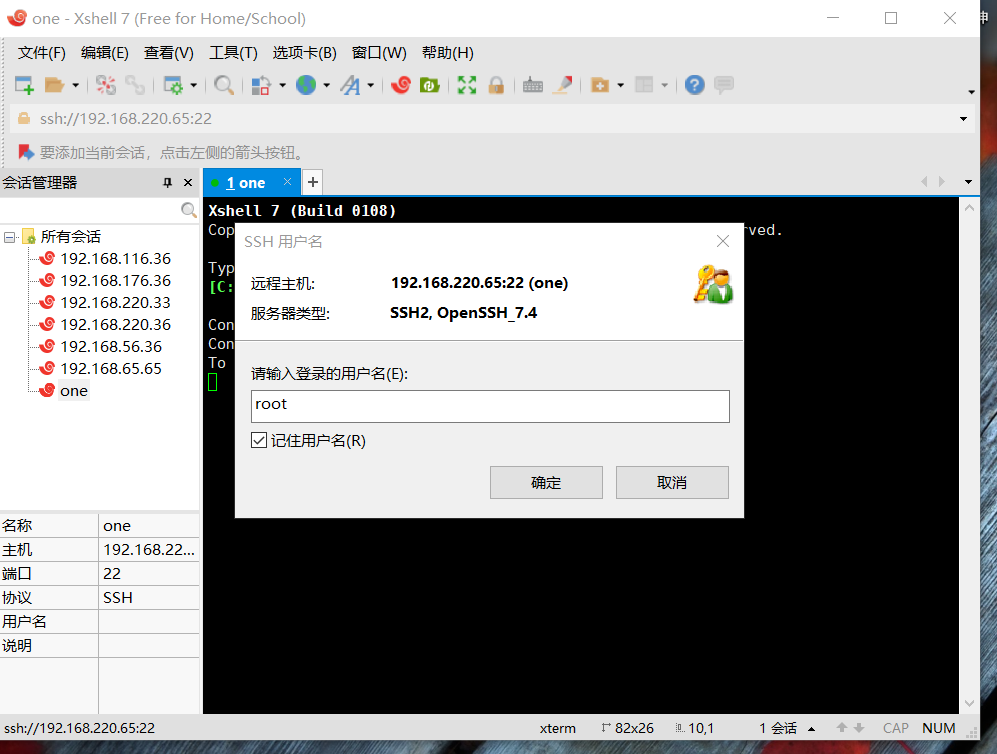The width and height of the screenshot is (997, 754).
Task: Expand the dropdown beside New folder icon
Action: point(620,85)
